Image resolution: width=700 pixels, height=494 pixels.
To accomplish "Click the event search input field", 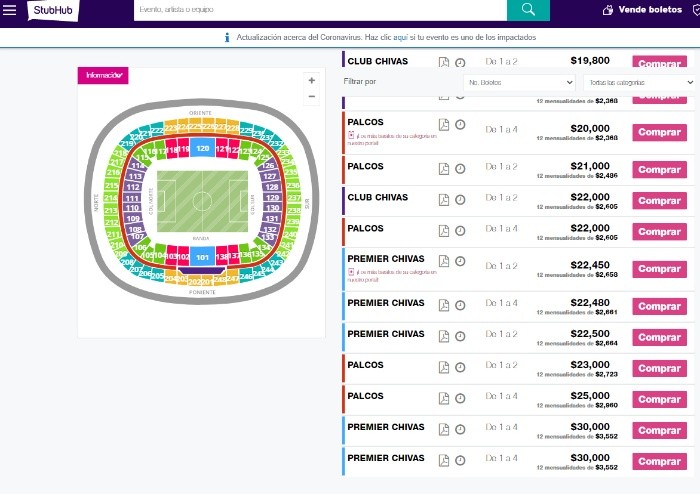I will [x=320, y=10].
